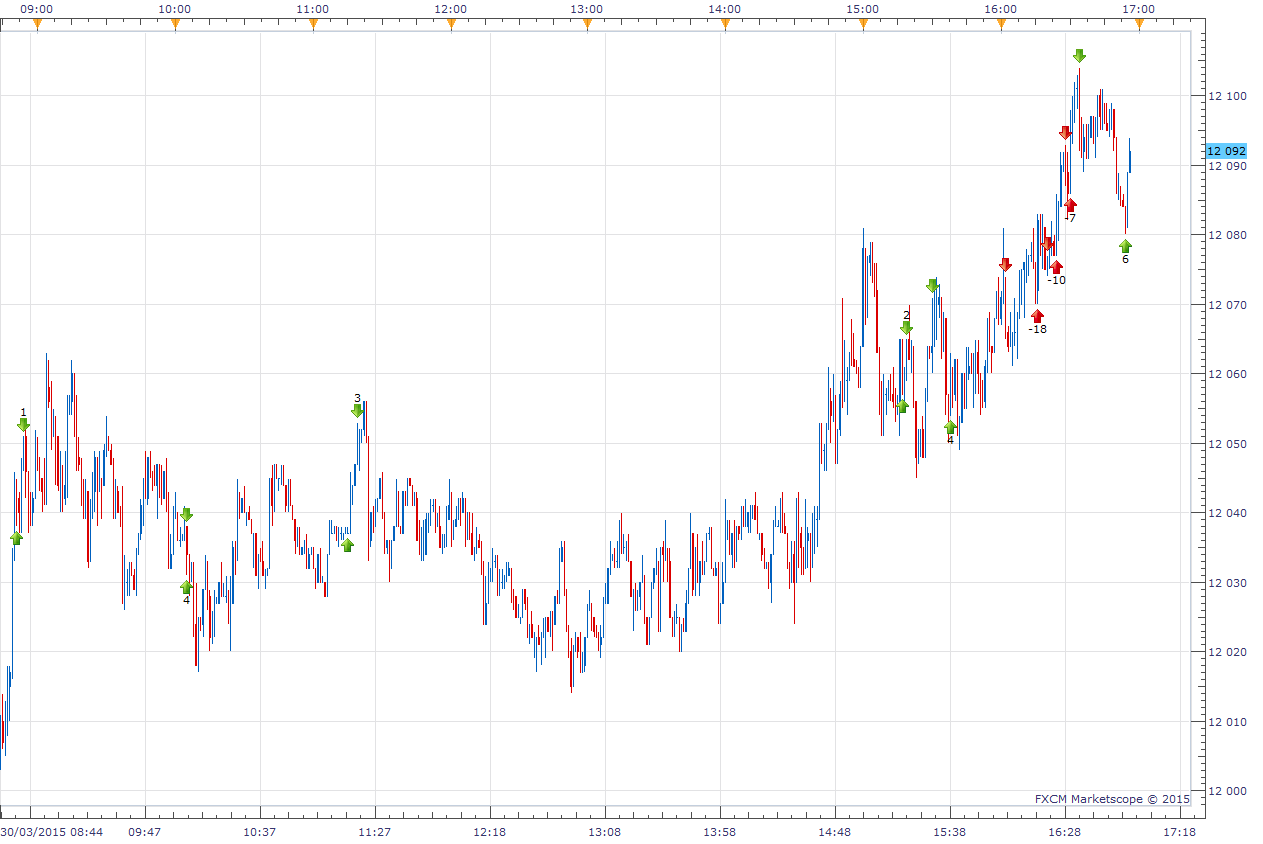
Task: Click the unlabeled green down arrow near 12 072
Action: pos(932,286)
